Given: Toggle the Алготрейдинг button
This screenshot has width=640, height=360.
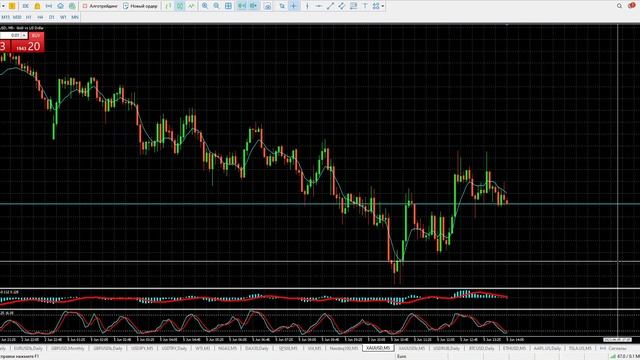Looking at the screenshot, I should (100, 6).
